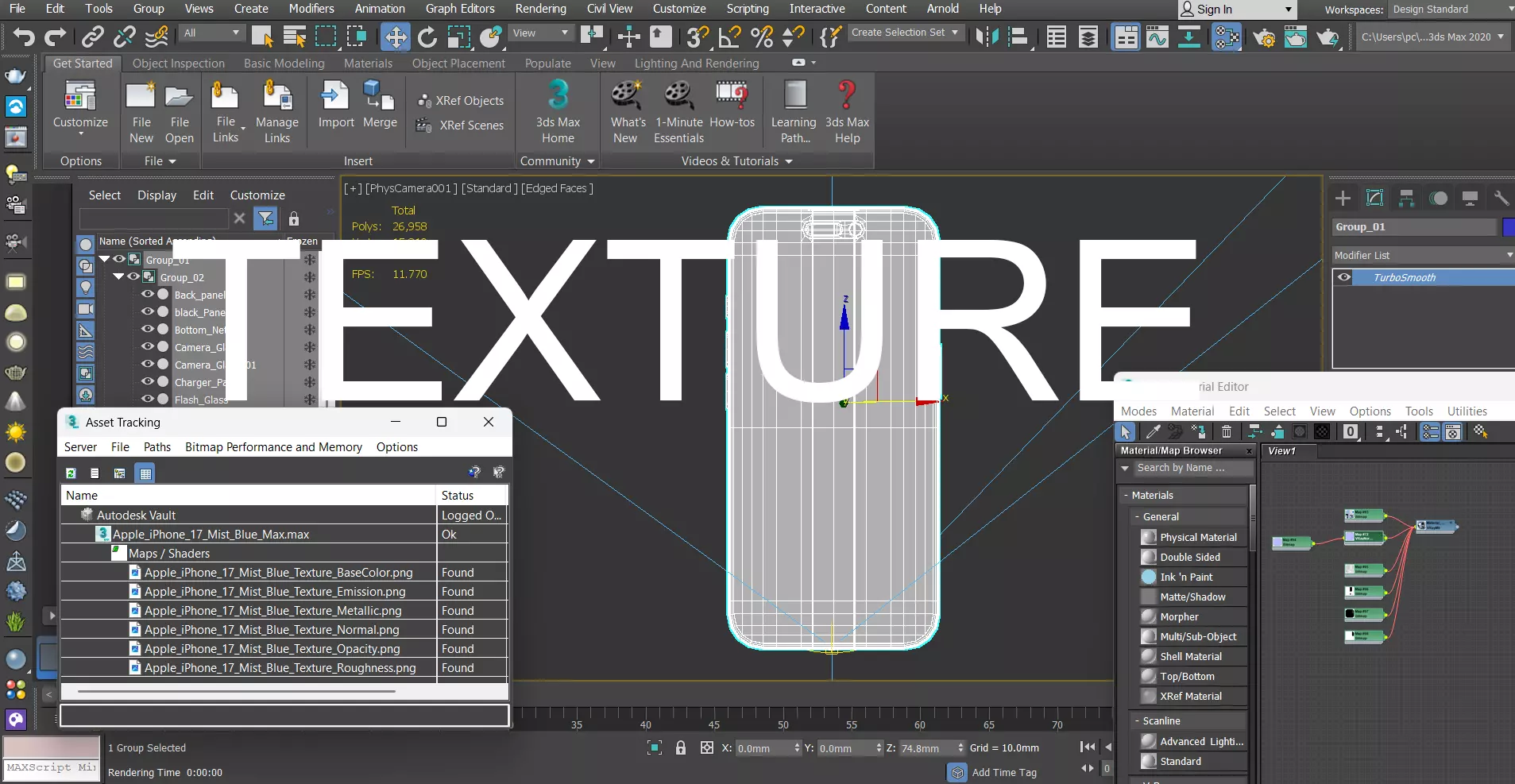Viewport: 1515px width, 784px height.
Task: Click the Add Time Tag button
Action: [x=993, y=772]
